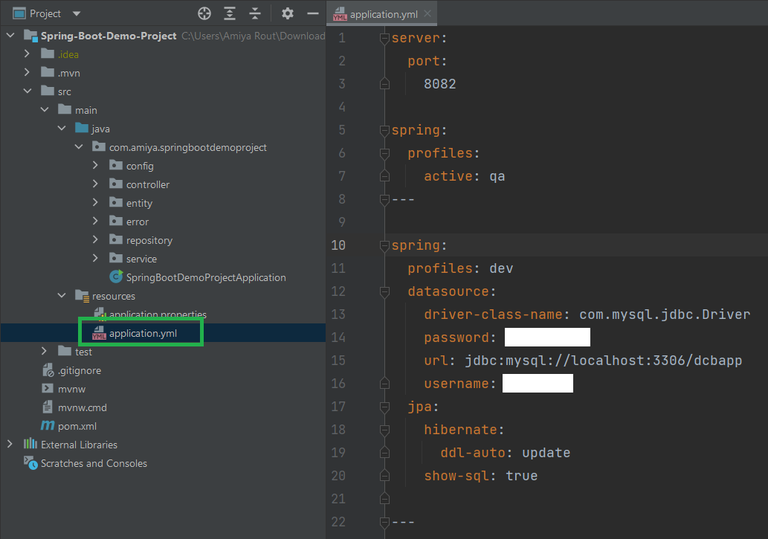Click line 10 in the editor gutter
Image resolution: width=768 pixels, height=539 pixels.
click(338, 245)
